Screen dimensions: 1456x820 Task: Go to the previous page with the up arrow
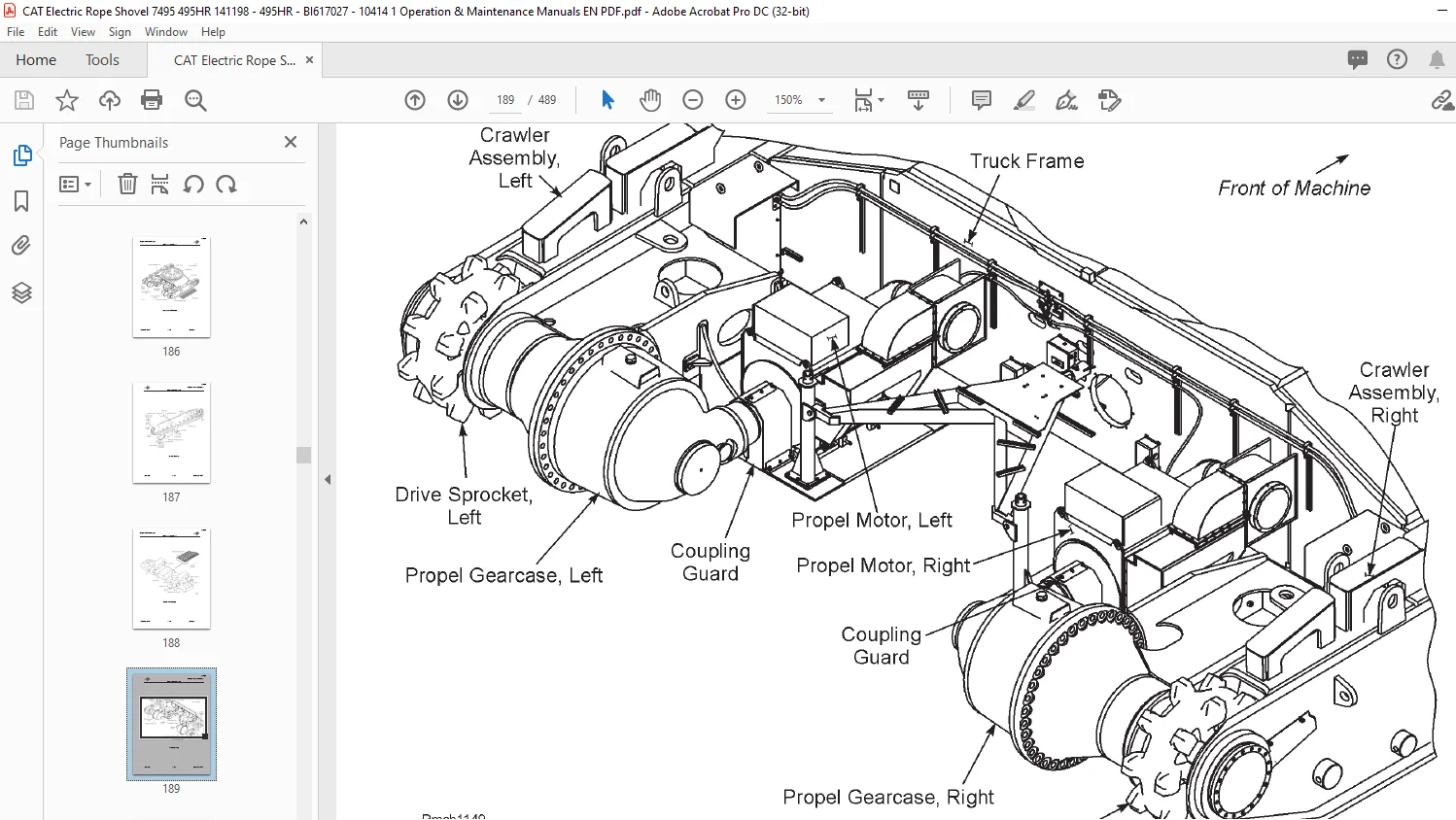click(415, 100)
